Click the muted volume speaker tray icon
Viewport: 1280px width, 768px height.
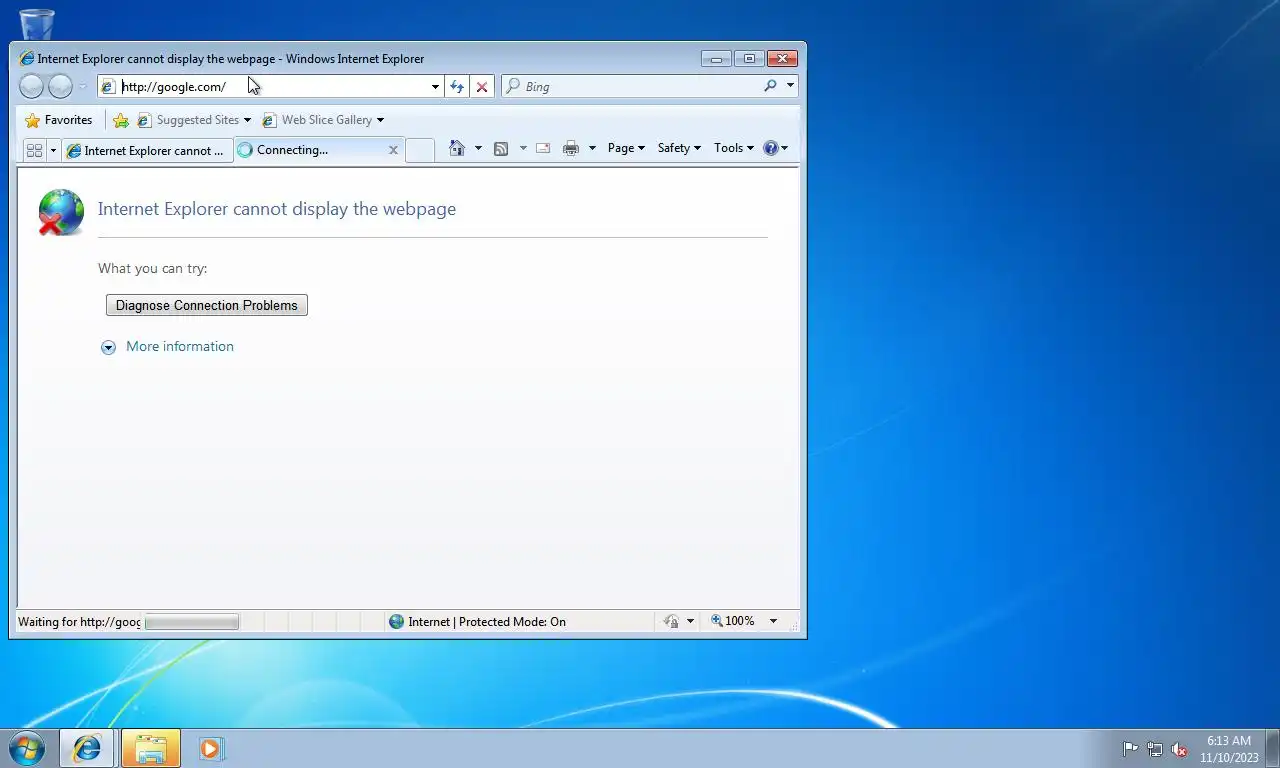click(1179, 749)
